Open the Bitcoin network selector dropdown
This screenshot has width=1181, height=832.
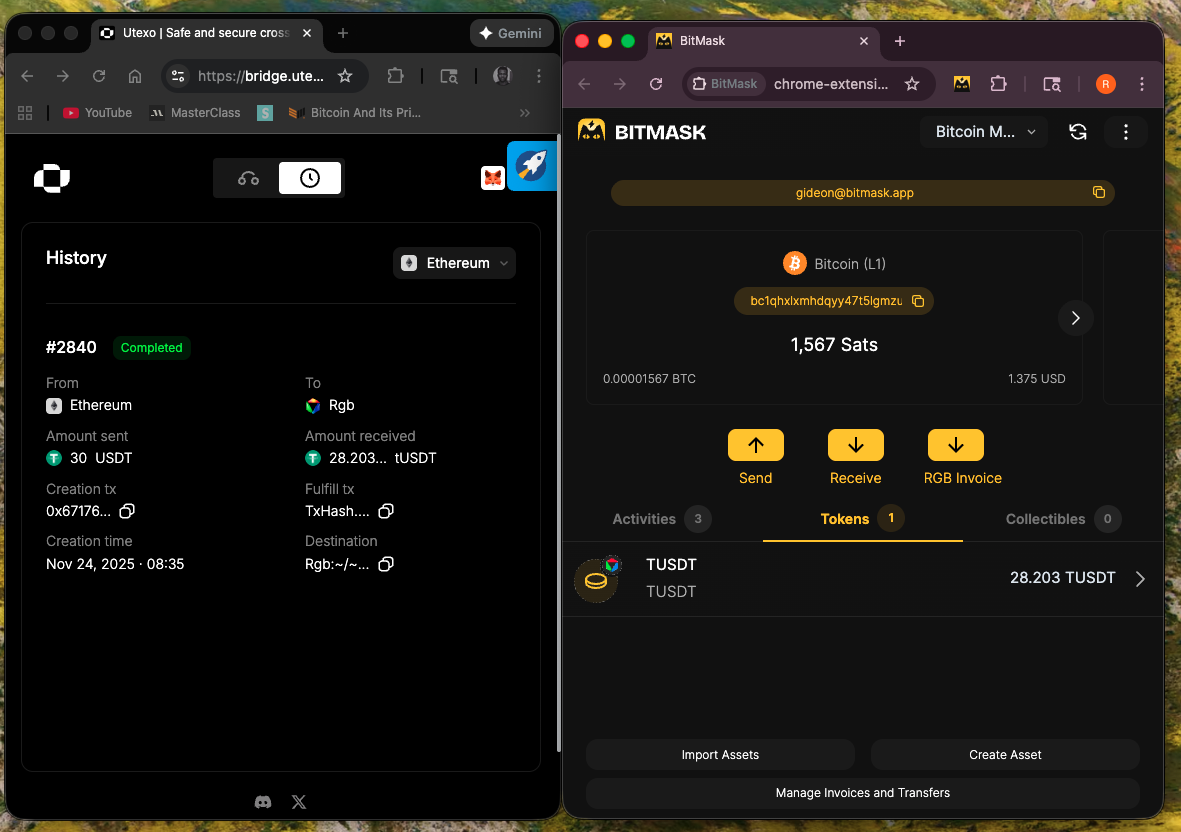pyautogui.click(x=984, y=132)
